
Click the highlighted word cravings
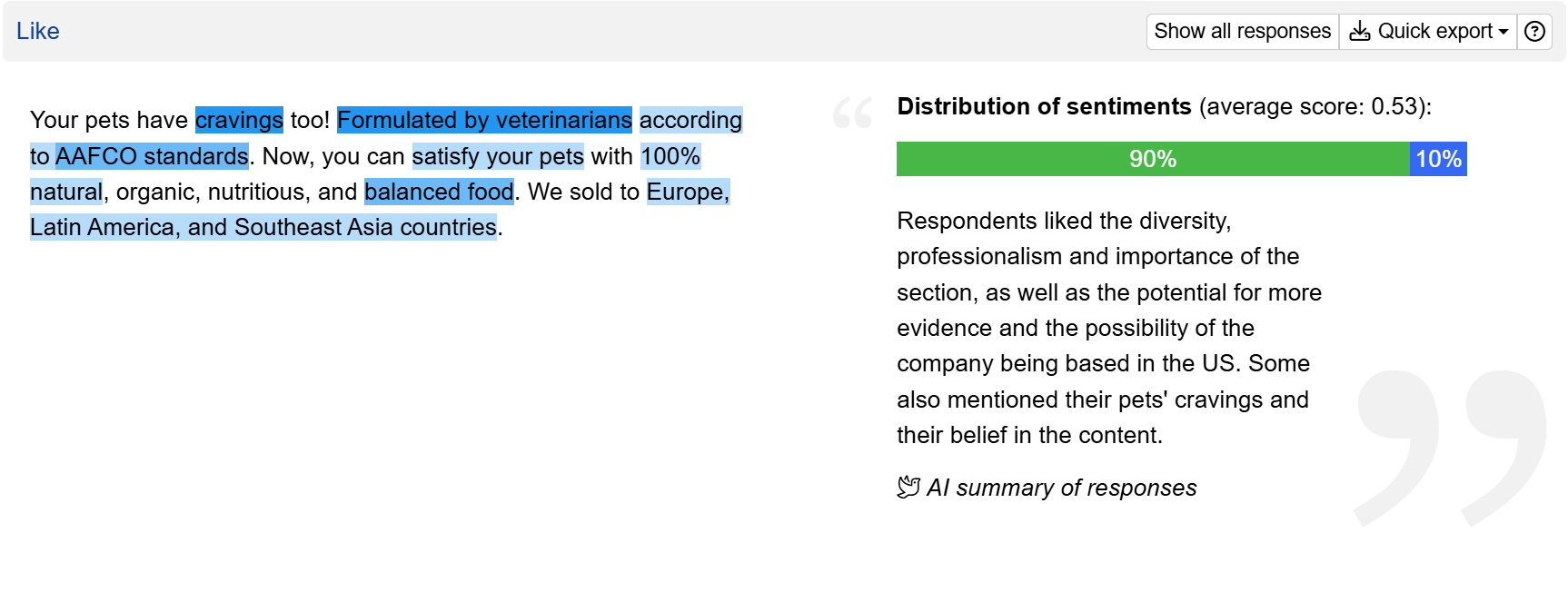(240, 120)
